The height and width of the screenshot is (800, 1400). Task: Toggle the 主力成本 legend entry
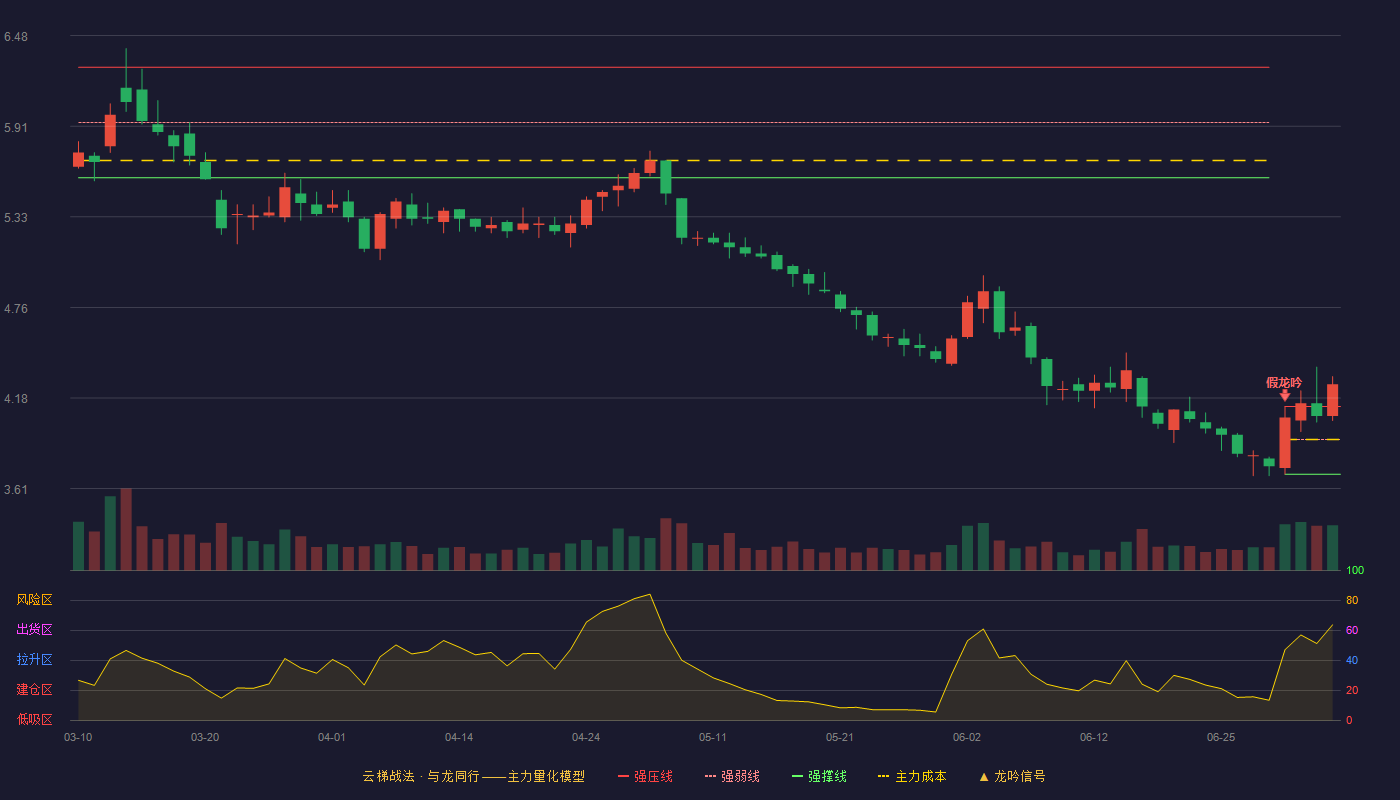coord(912,776)
